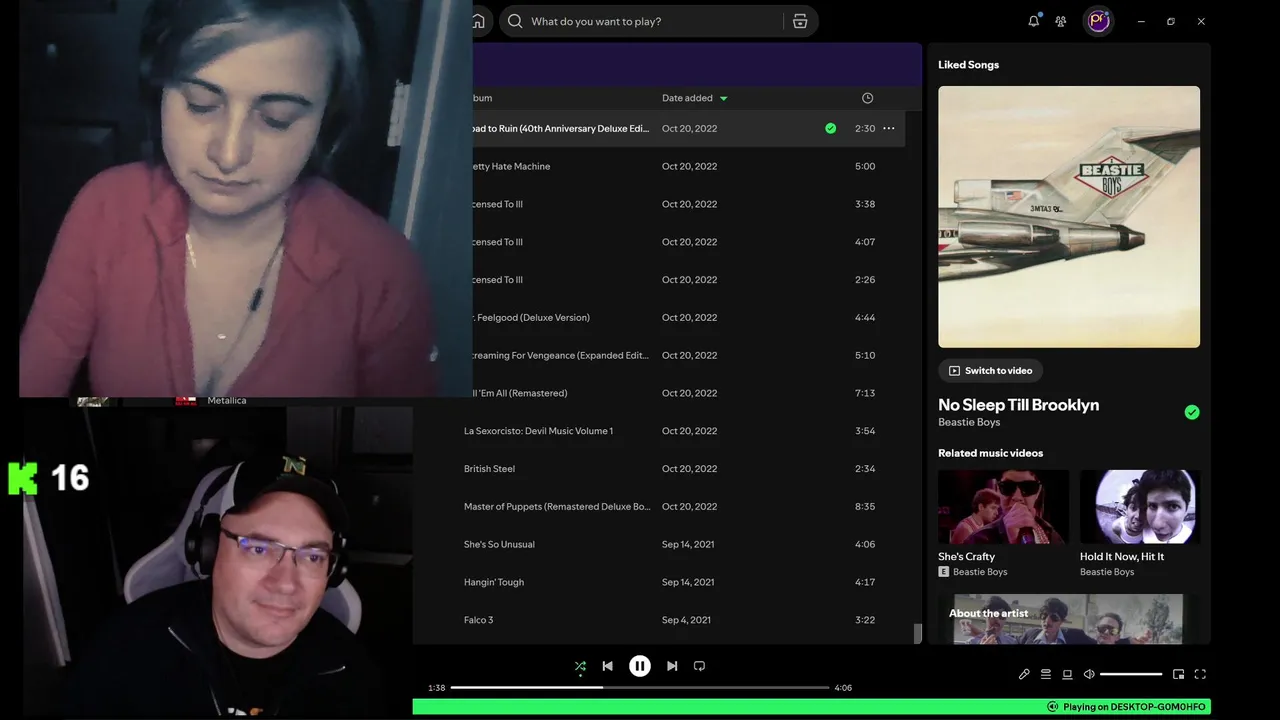Open the Hangin' Tough album
Screen dimensions: 1280x720
tap(494, 582)
